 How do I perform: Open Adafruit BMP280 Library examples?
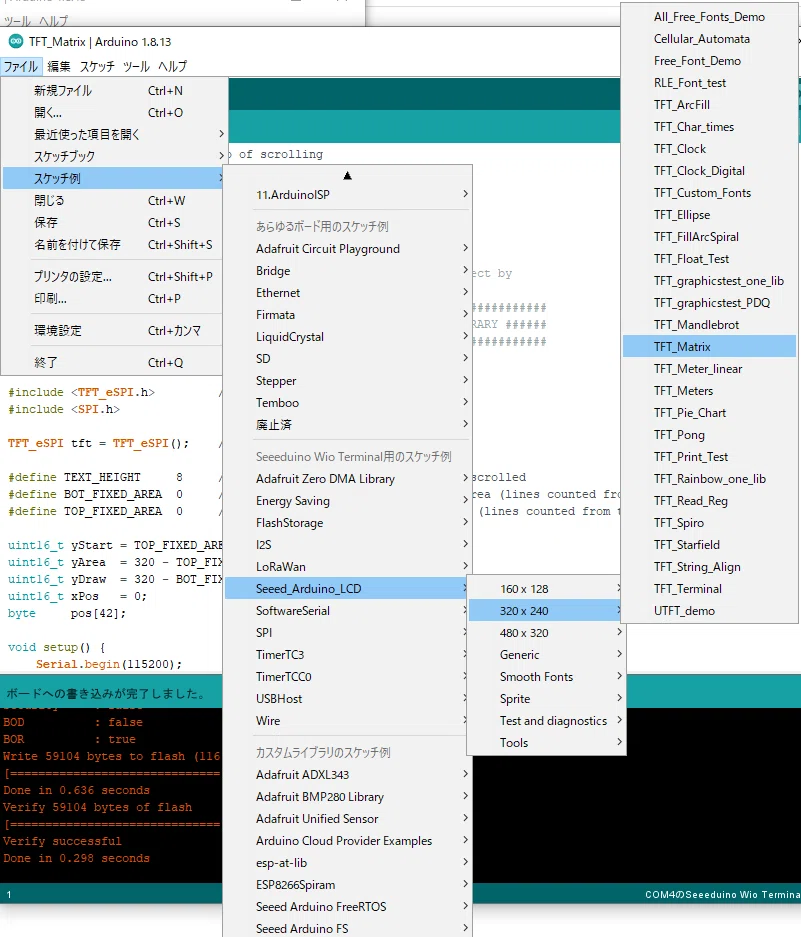(x=348, y=797)
